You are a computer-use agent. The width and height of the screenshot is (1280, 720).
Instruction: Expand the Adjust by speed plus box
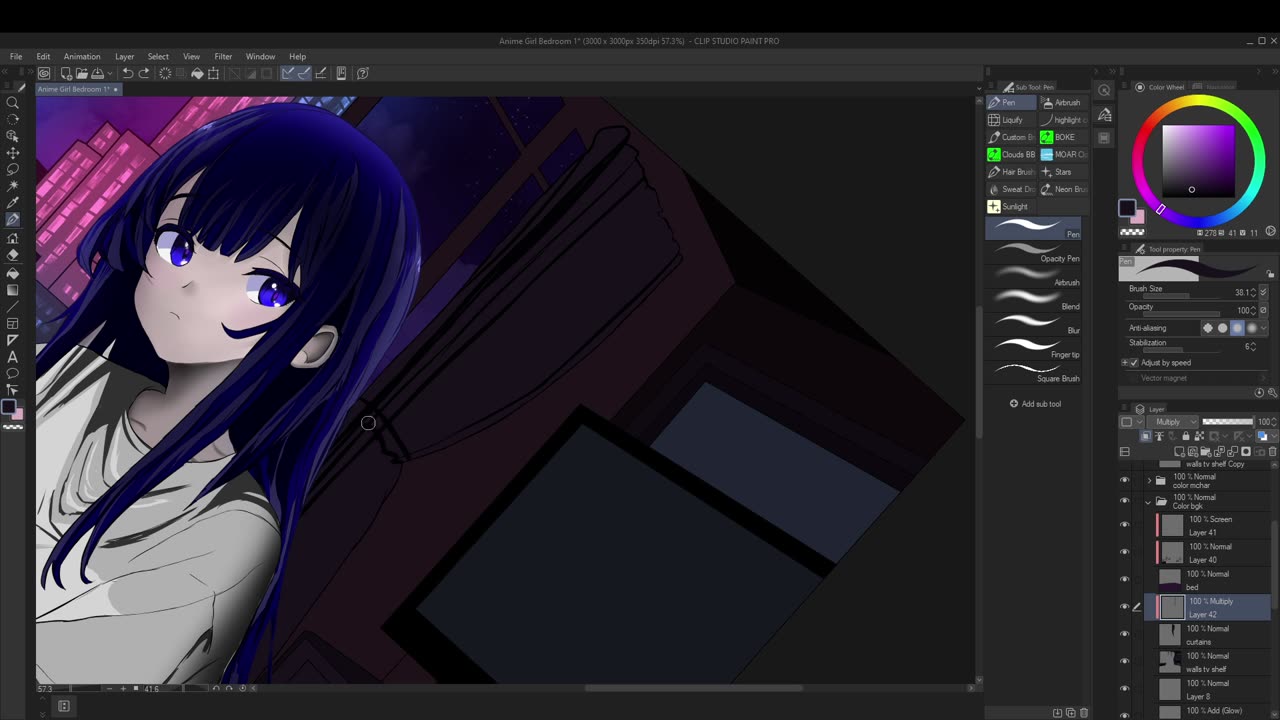[1124, 363]
